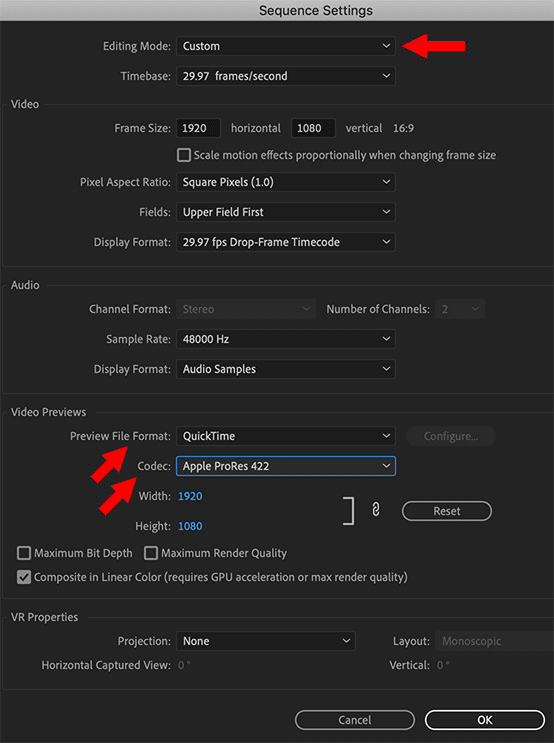This screenshot has width=554, height=743.
Task: Enable the Maximum Bit Depth checkbox
Action: click(24, 553)
